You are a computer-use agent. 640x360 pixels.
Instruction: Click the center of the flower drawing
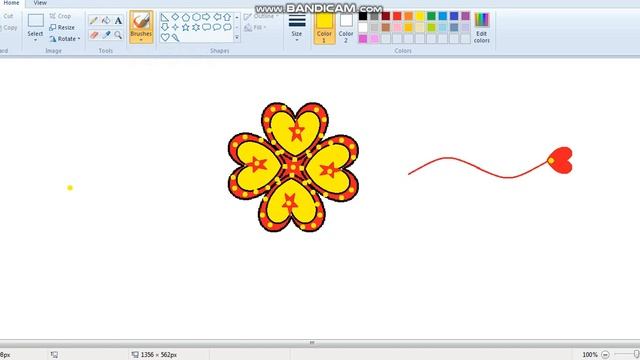point(293,167)
